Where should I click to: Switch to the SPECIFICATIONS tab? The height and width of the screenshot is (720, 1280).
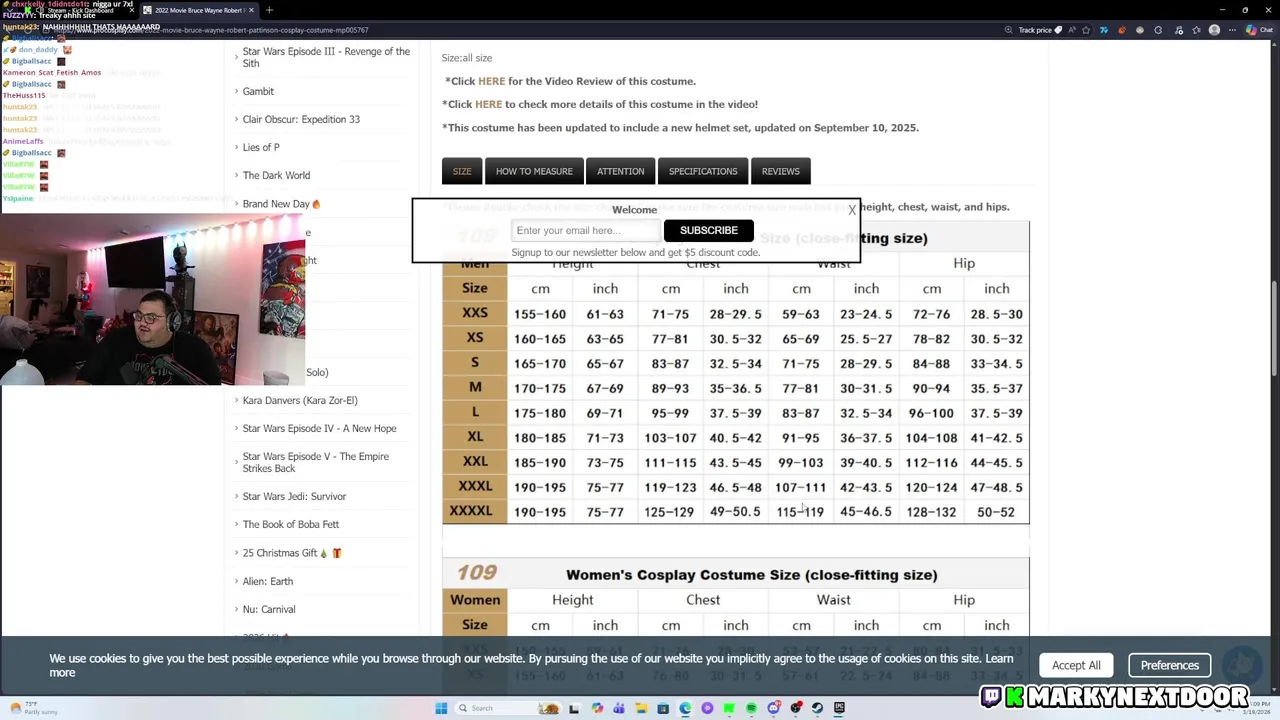(703, 171)
